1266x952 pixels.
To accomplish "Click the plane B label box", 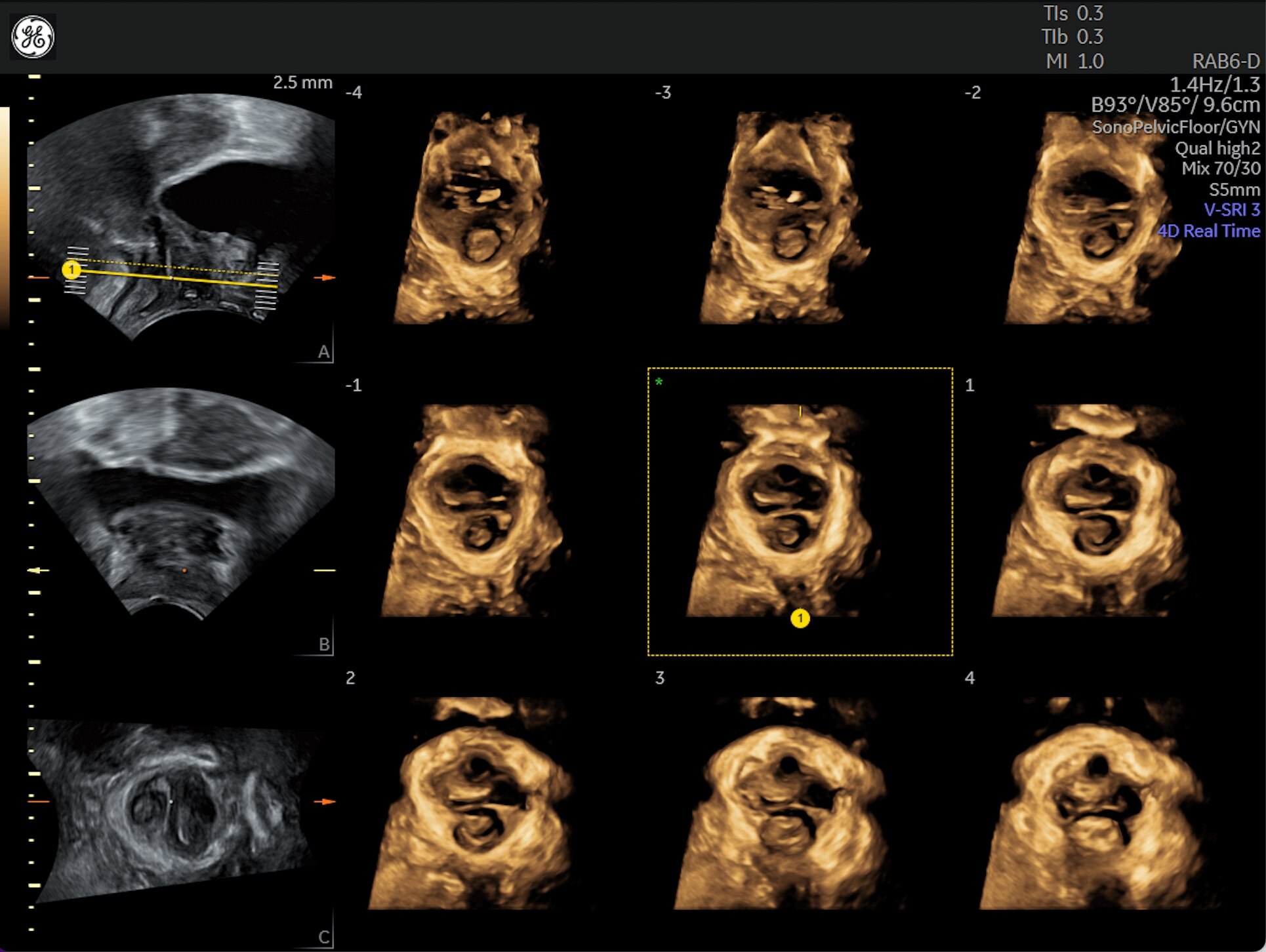I will click(x=323, y=644).
